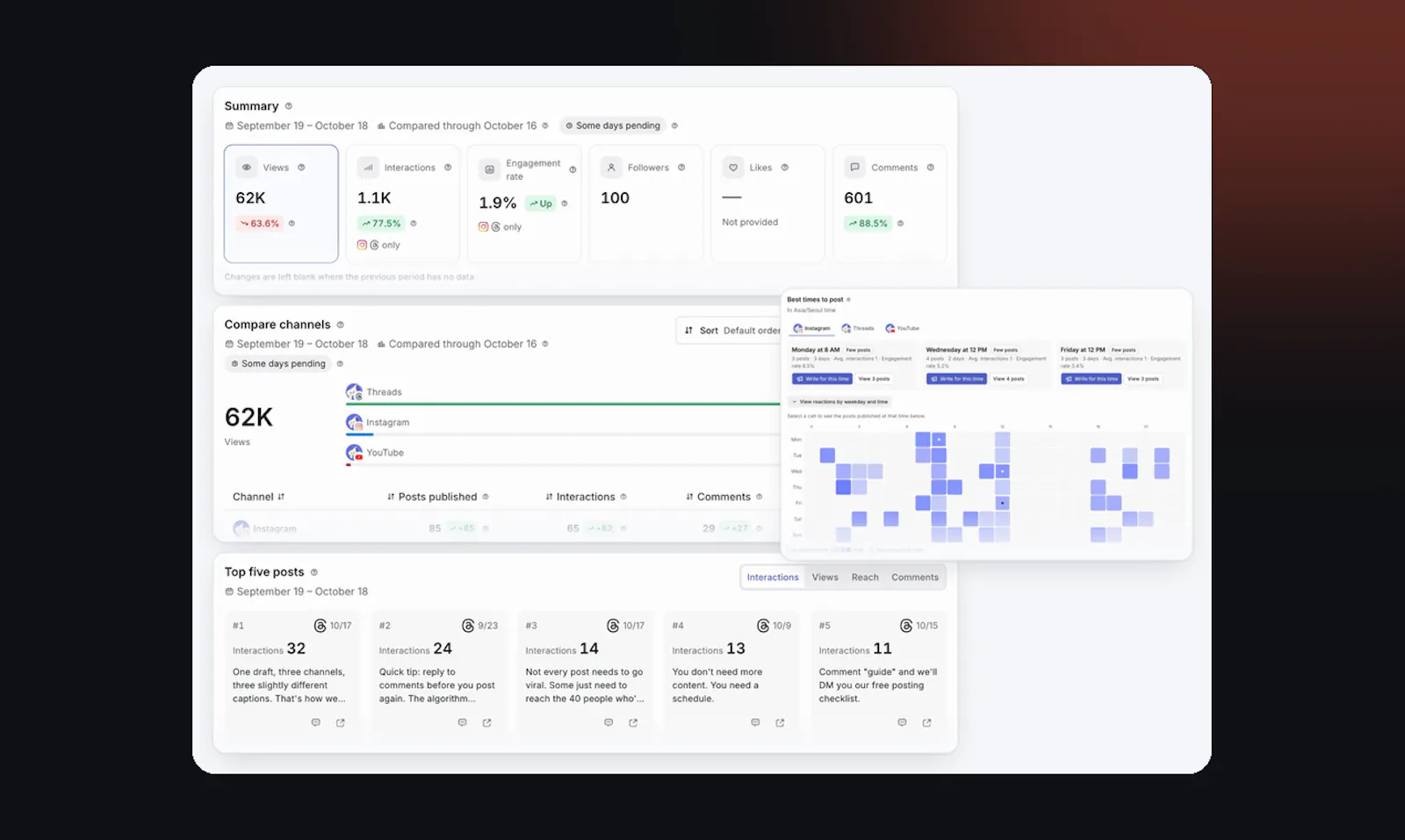Screen dimensions: 1405x840
Task: Select the Comments summary card showing 601
Action: [x=890, y=204]
